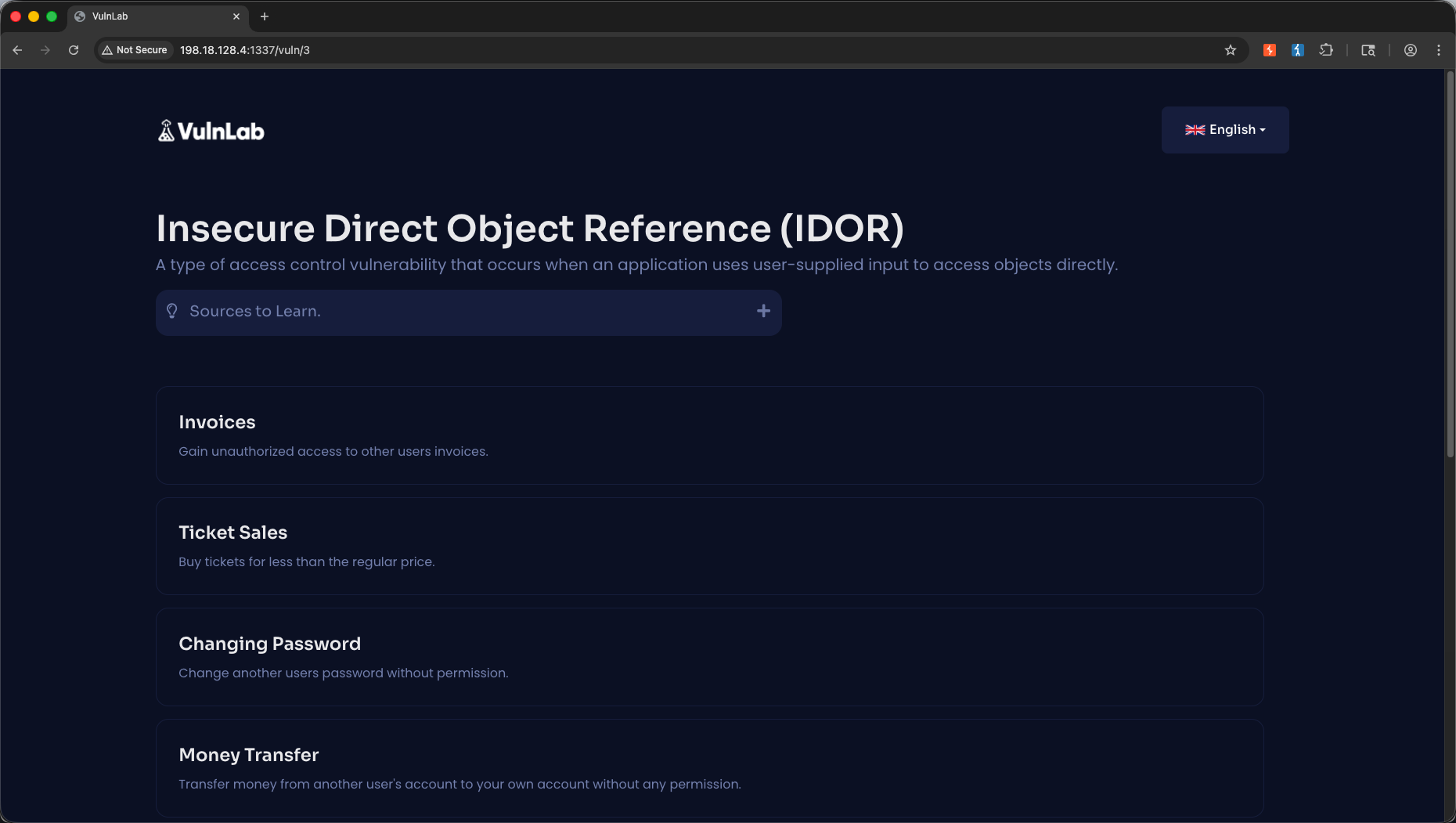Viewport: 1456px width, 823px height.
Task: Click the orange lightning extension icon
Action: pos(1270,50)
